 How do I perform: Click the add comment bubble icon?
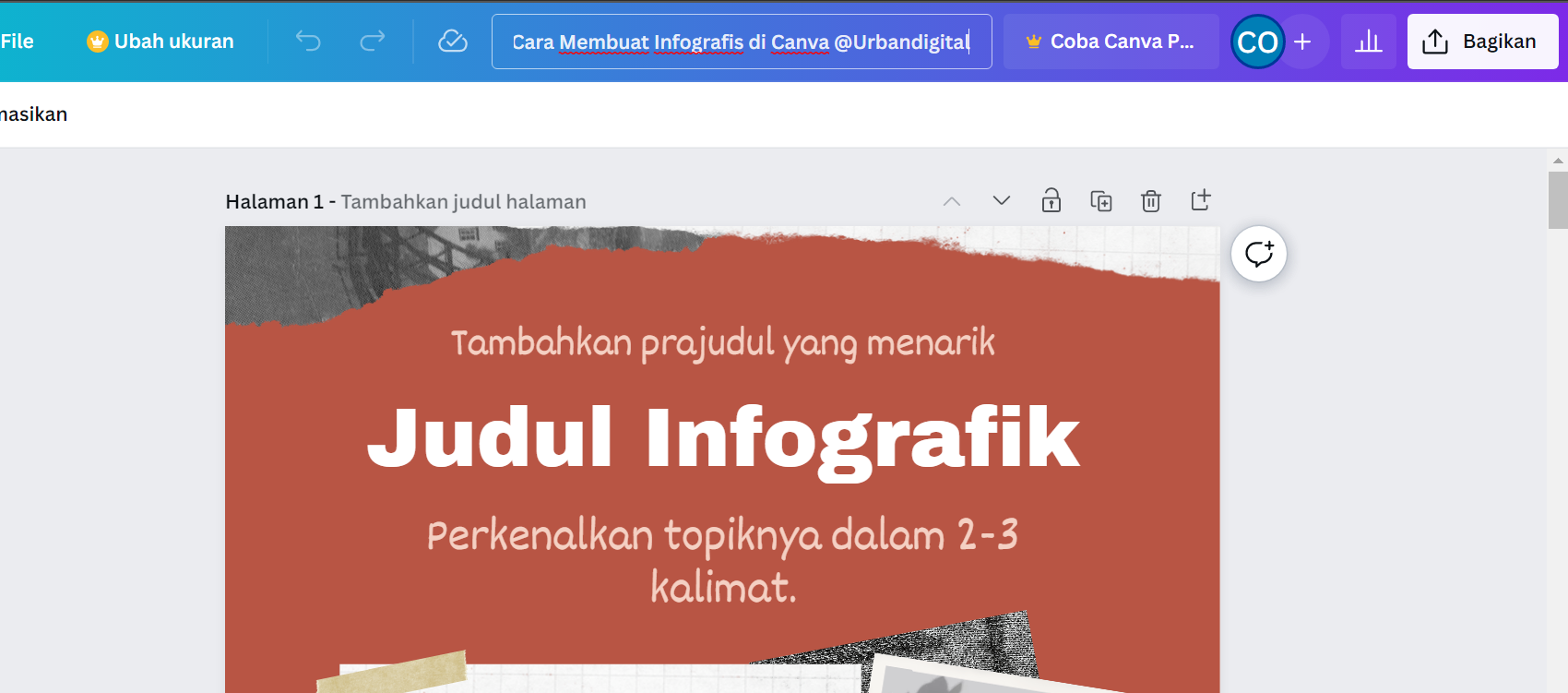coord(1259,254)
